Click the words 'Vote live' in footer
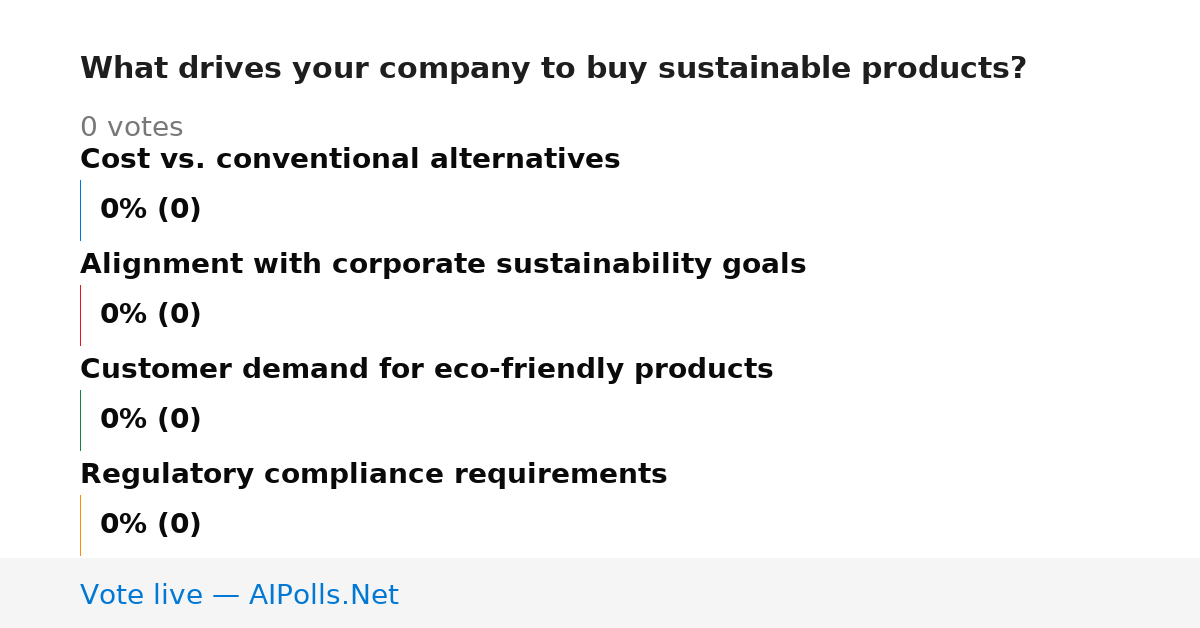 point(141,596)
